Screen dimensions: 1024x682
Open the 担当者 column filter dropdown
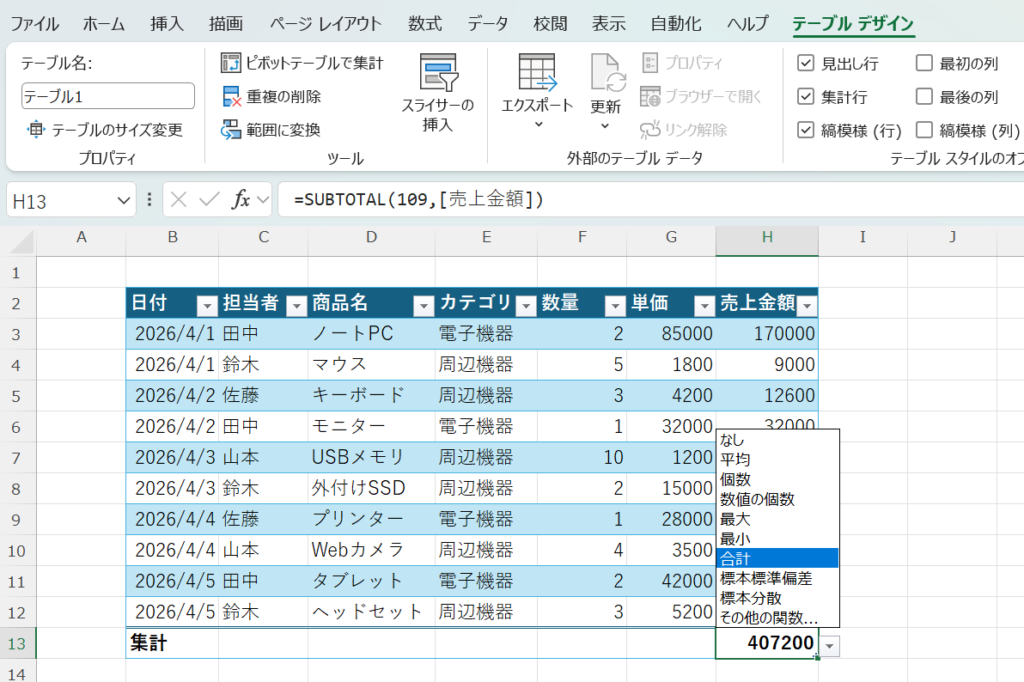(294, 305)
